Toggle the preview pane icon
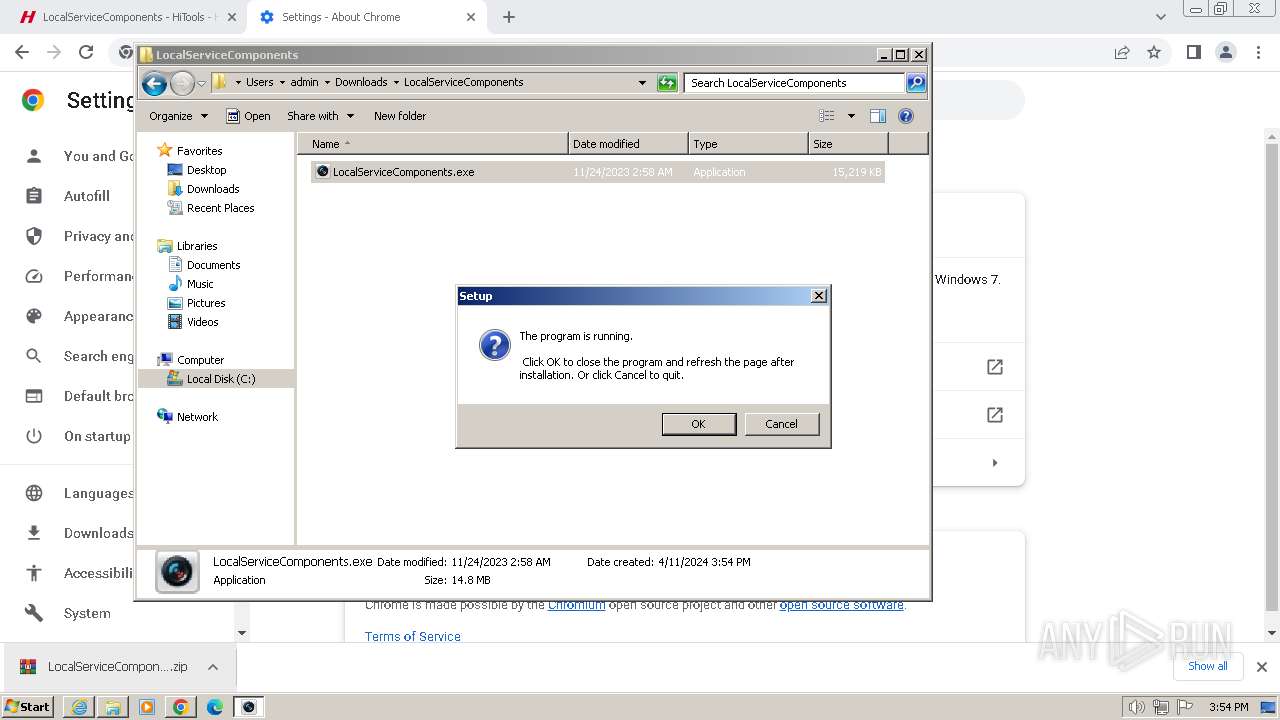 coord(878,116)
